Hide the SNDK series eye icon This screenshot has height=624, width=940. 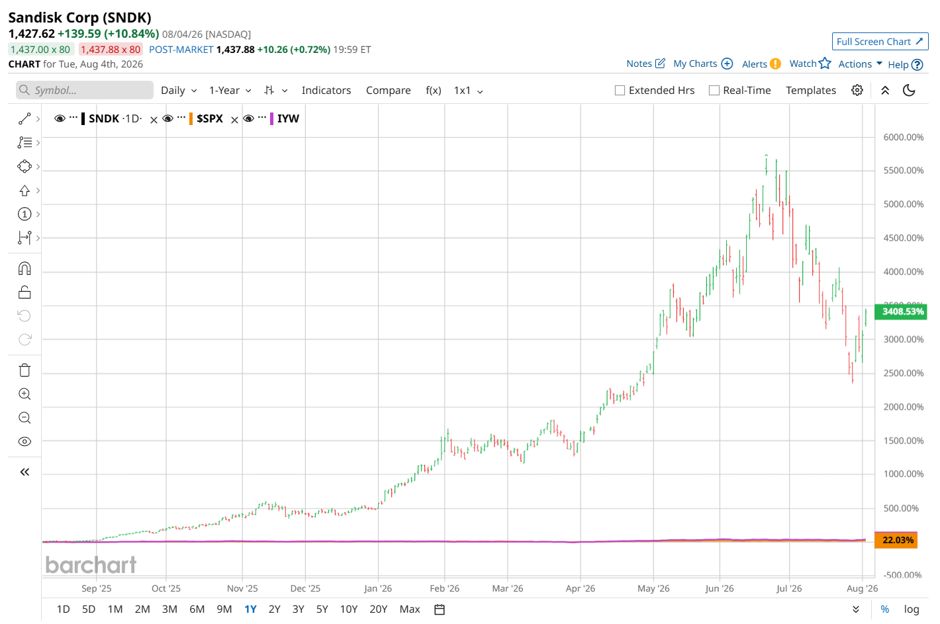pos(59,119)
